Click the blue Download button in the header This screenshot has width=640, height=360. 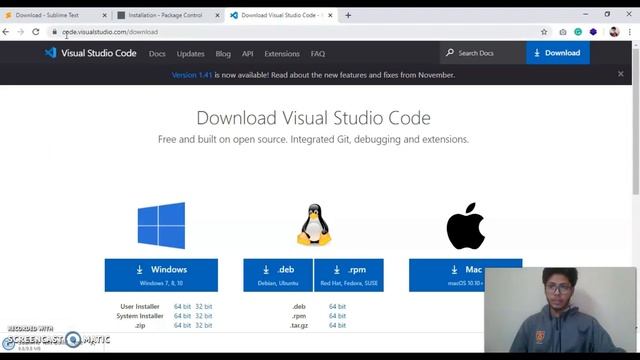558,53
